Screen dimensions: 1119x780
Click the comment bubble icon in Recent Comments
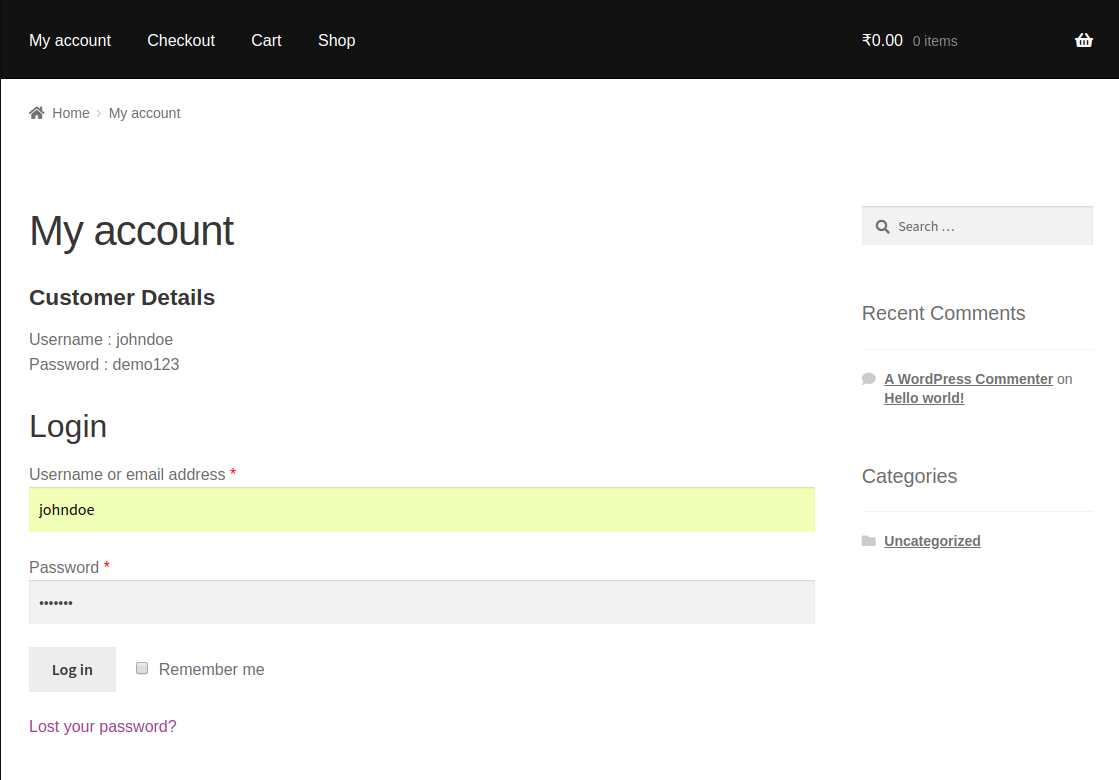868,379
